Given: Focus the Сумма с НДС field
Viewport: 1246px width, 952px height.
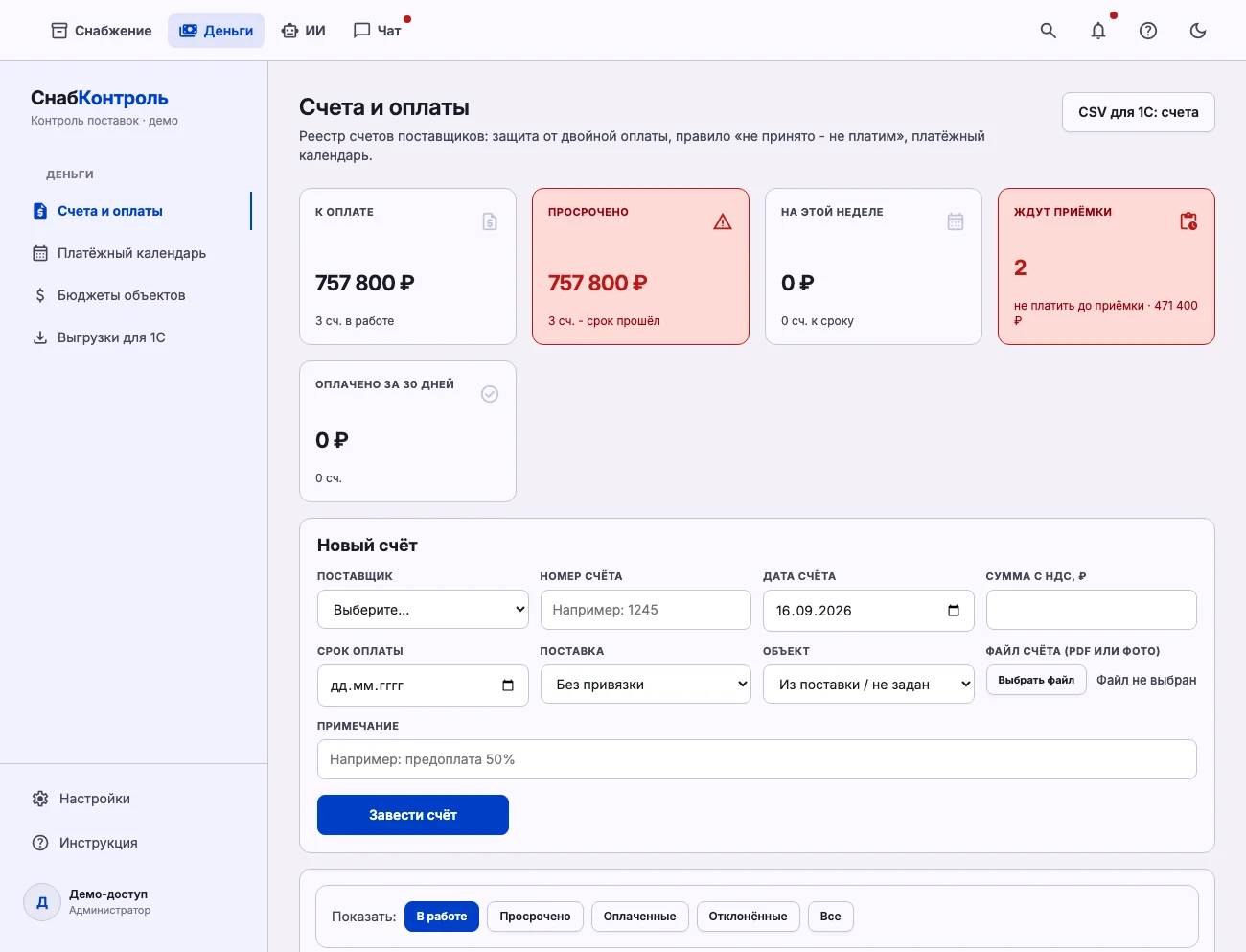Looking at the screenshot, I should point(1092,610).
